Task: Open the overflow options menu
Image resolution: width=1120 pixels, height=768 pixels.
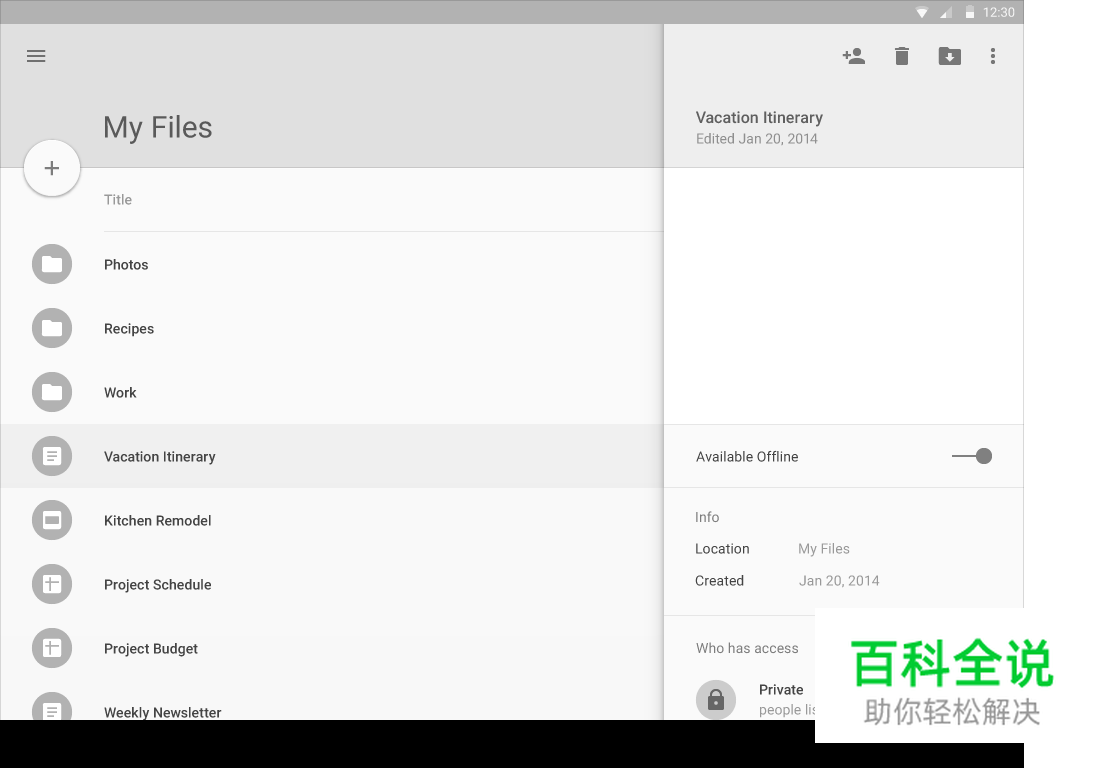Action: click(993, 56)
